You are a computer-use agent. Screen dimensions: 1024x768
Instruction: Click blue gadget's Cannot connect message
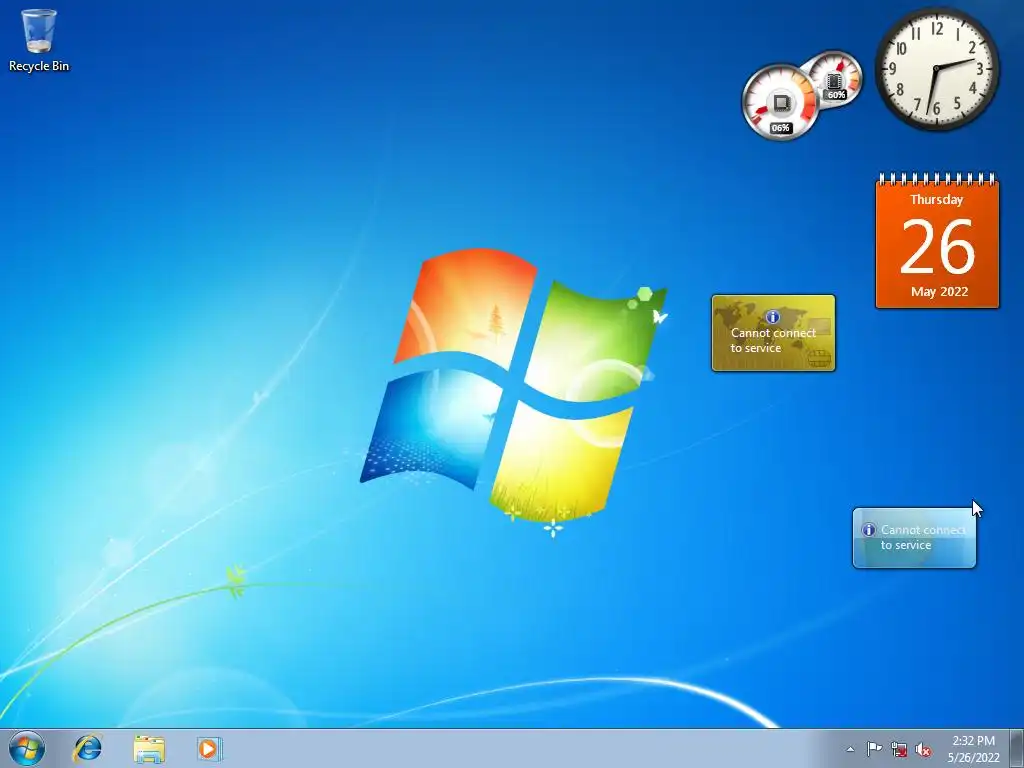(922, 537)
